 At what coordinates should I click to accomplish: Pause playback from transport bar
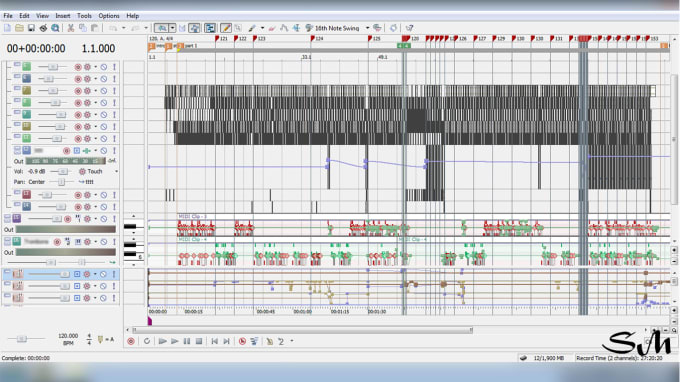tap(186, 341)
